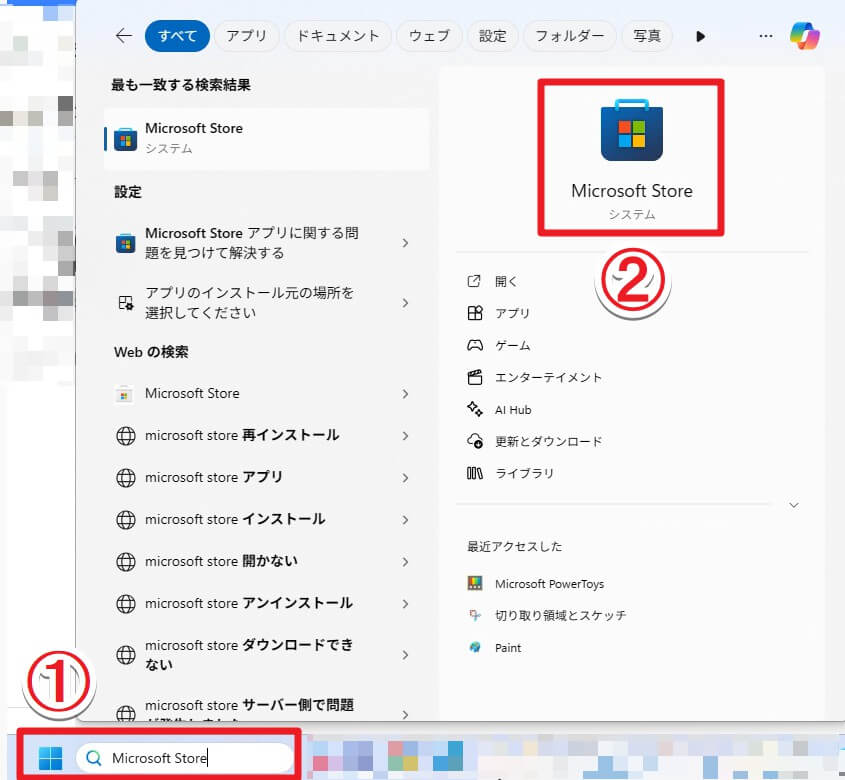Click large Microsoft Store icon in preview pane
845x780 pixels.
click(x=632, y=130)
